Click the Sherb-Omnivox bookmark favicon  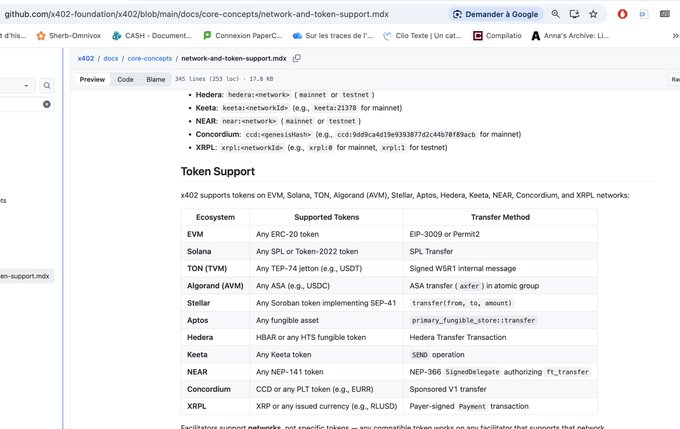coord(41,36)
